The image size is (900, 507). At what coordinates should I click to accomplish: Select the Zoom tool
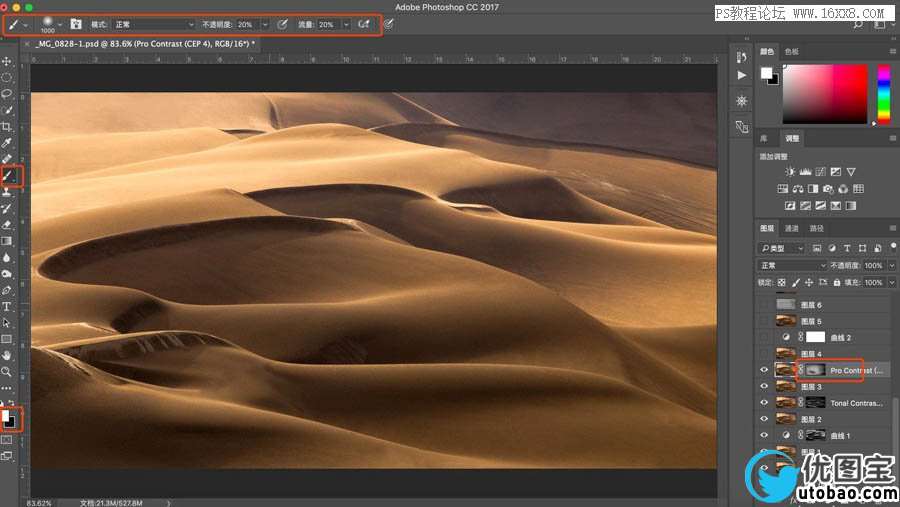pos(7,372)
